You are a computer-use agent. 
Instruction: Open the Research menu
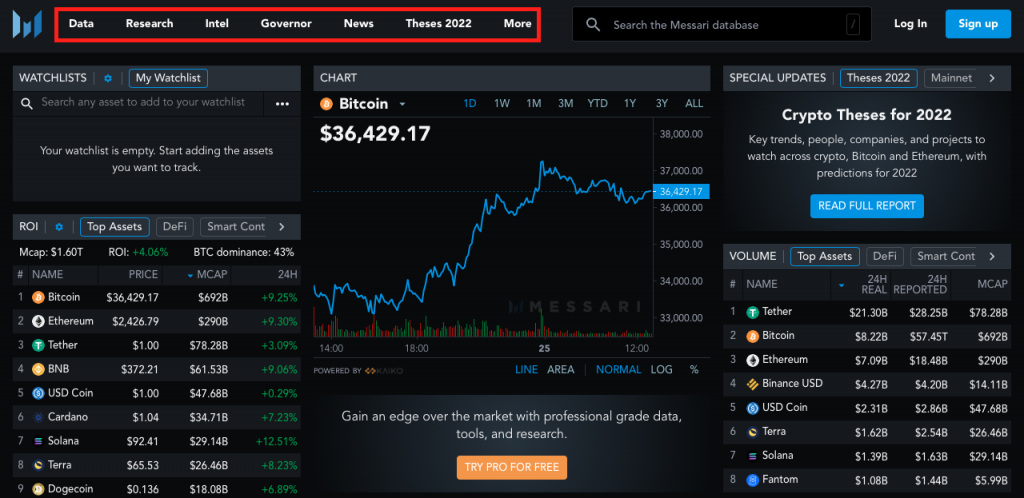click(x=149, y=24)
